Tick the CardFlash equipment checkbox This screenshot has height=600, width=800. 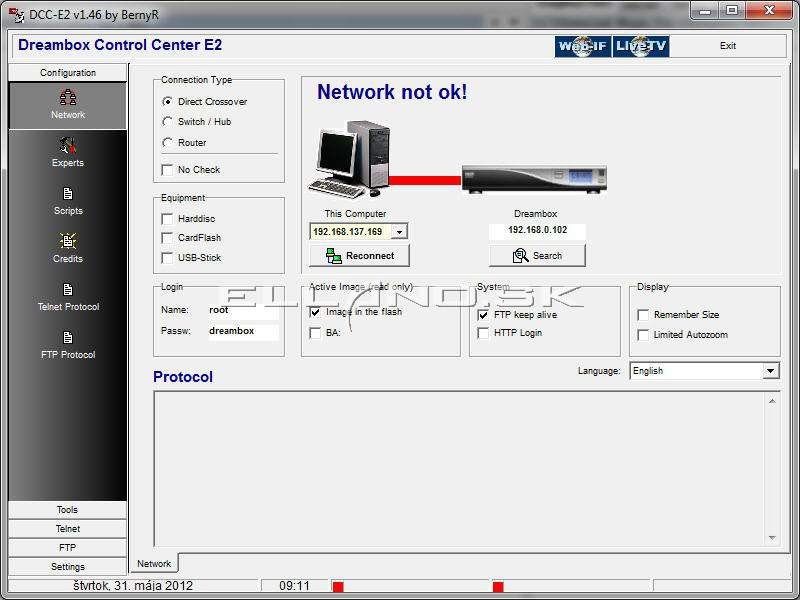[x=167, y=238]
